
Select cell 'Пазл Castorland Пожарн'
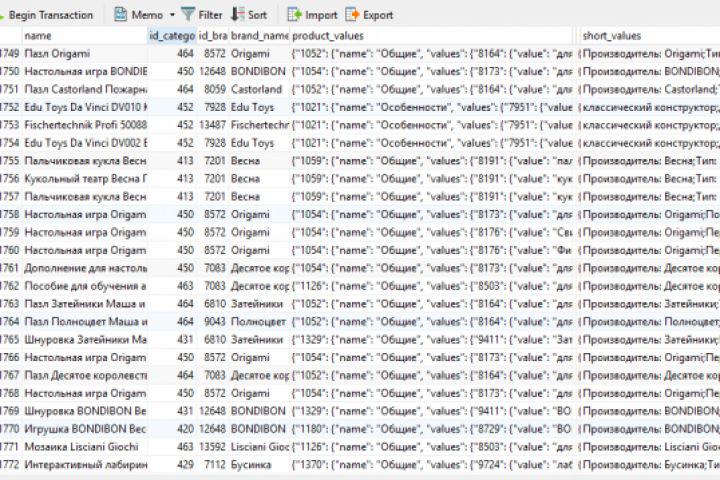coord(84,89)
